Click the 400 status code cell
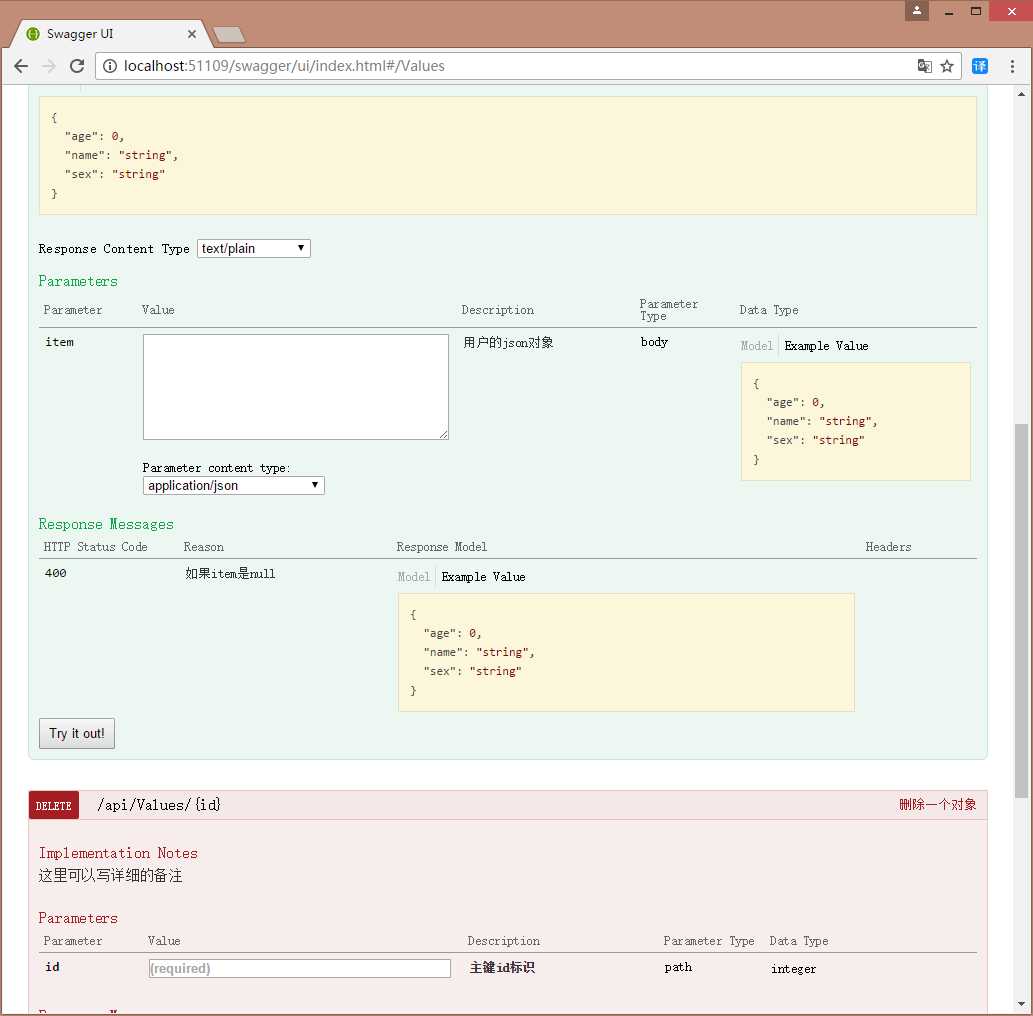This screenshot has height=1016, width=1033. click(x=55, y=573)
